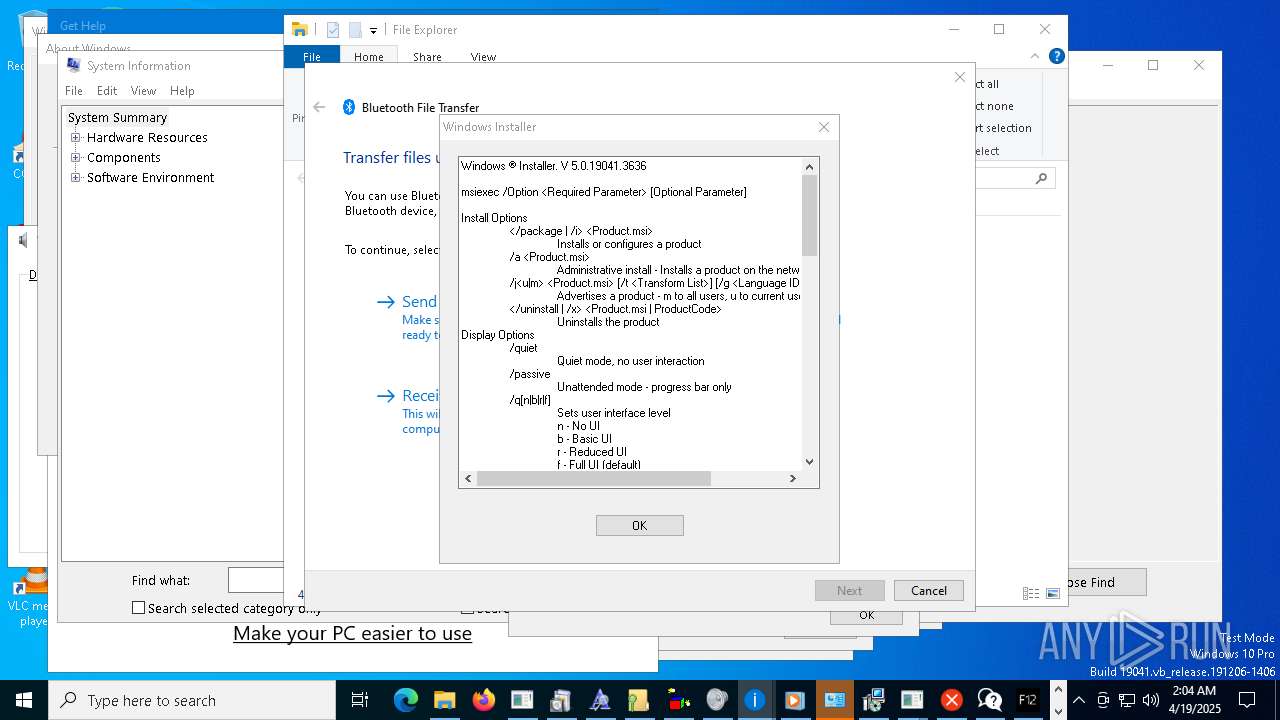This screenshot has height=720, width=1280.
Task: Open Customize Quick Access Toolbar dropdown
Action: pos(373,31)
